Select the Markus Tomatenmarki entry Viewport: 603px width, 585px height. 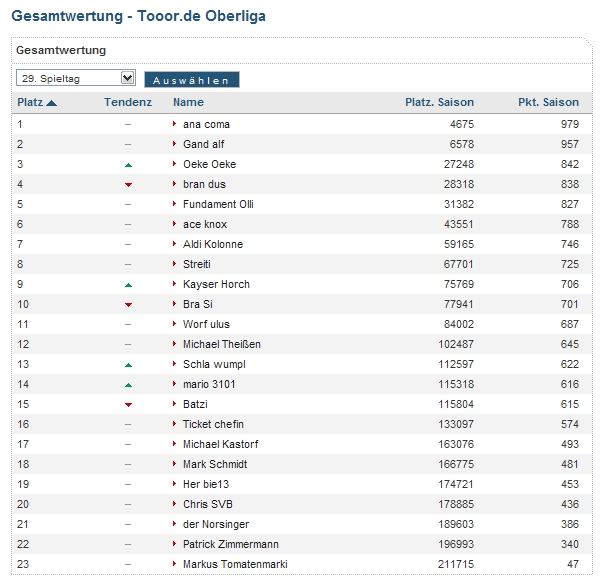pyautogui.click(x=235, y=564)
